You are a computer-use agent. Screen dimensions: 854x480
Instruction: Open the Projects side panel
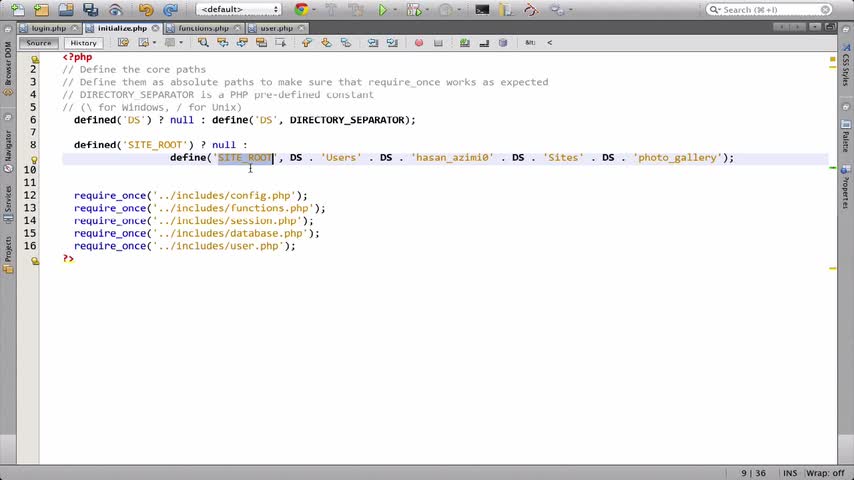pyautogui.click(x=8, y=255)
